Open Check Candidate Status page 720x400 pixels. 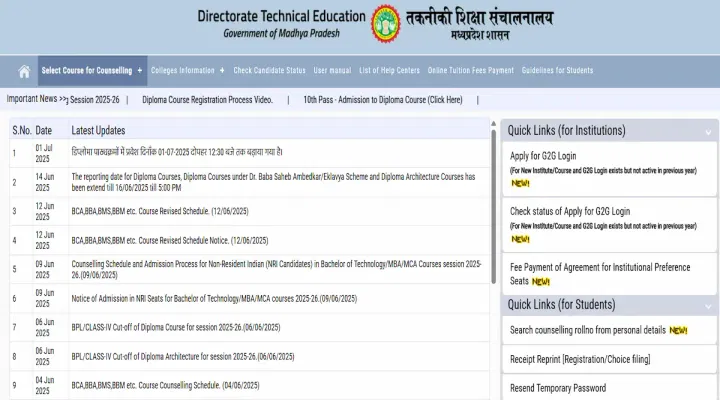(269, 70)
